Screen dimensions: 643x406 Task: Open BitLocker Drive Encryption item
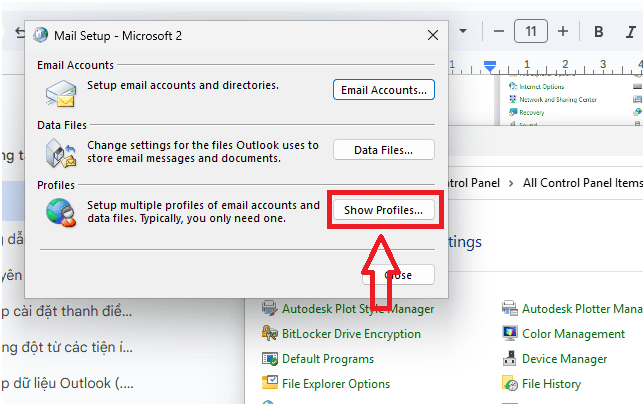tap(351, 334)
